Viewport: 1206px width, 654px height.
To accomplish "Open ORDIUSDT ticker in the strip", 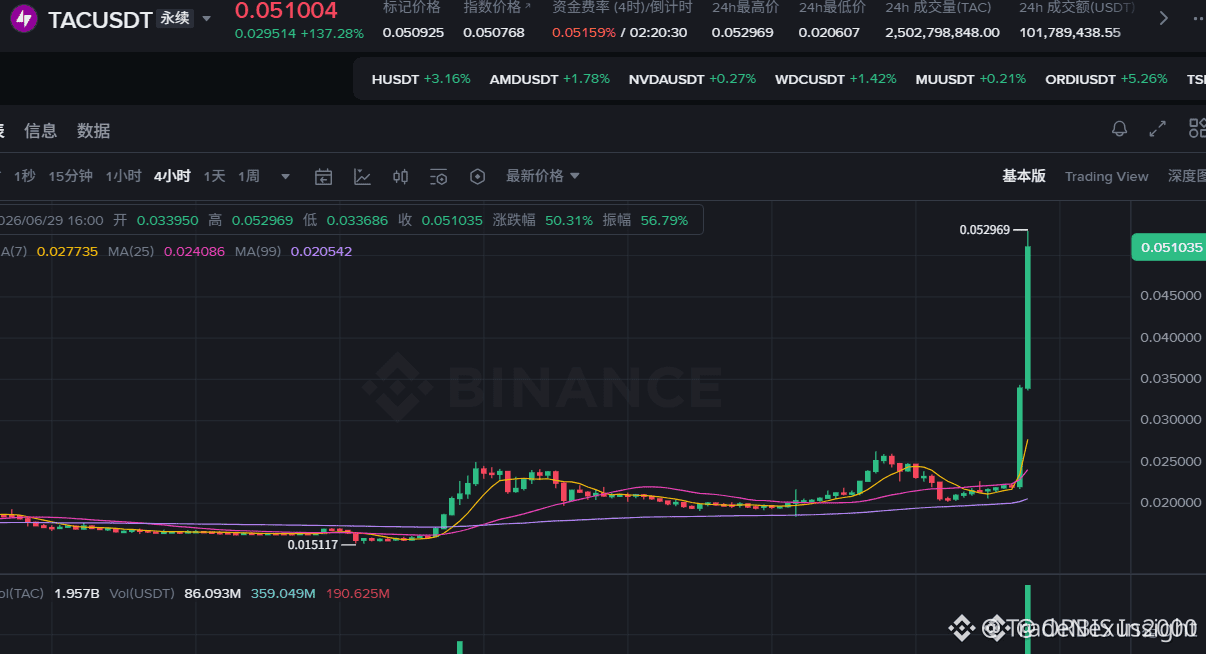I will point(1106,79).
